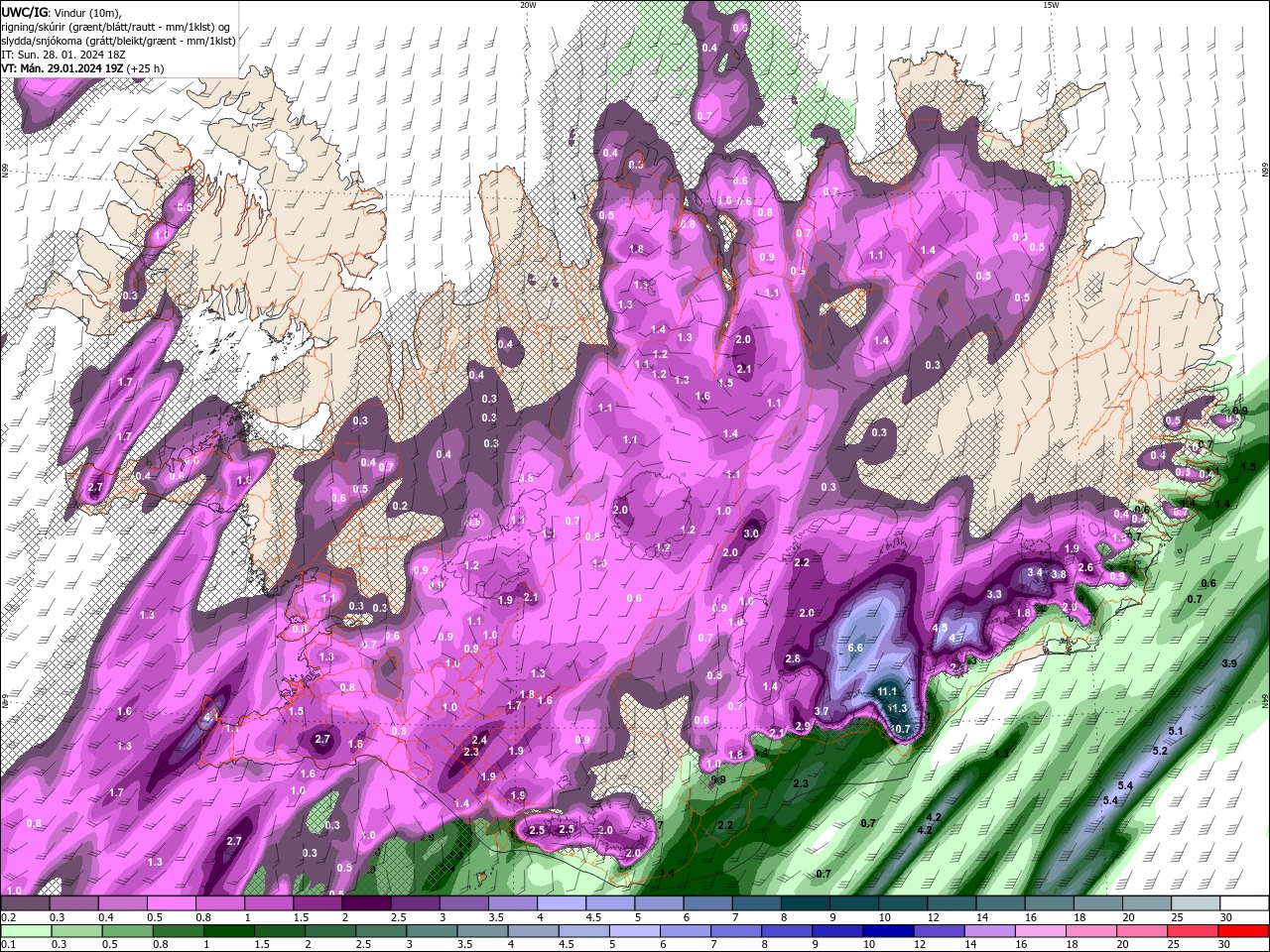1270x952 pixels.
Task: Click the 3.0 value on the map
Action: pos(751,534)
